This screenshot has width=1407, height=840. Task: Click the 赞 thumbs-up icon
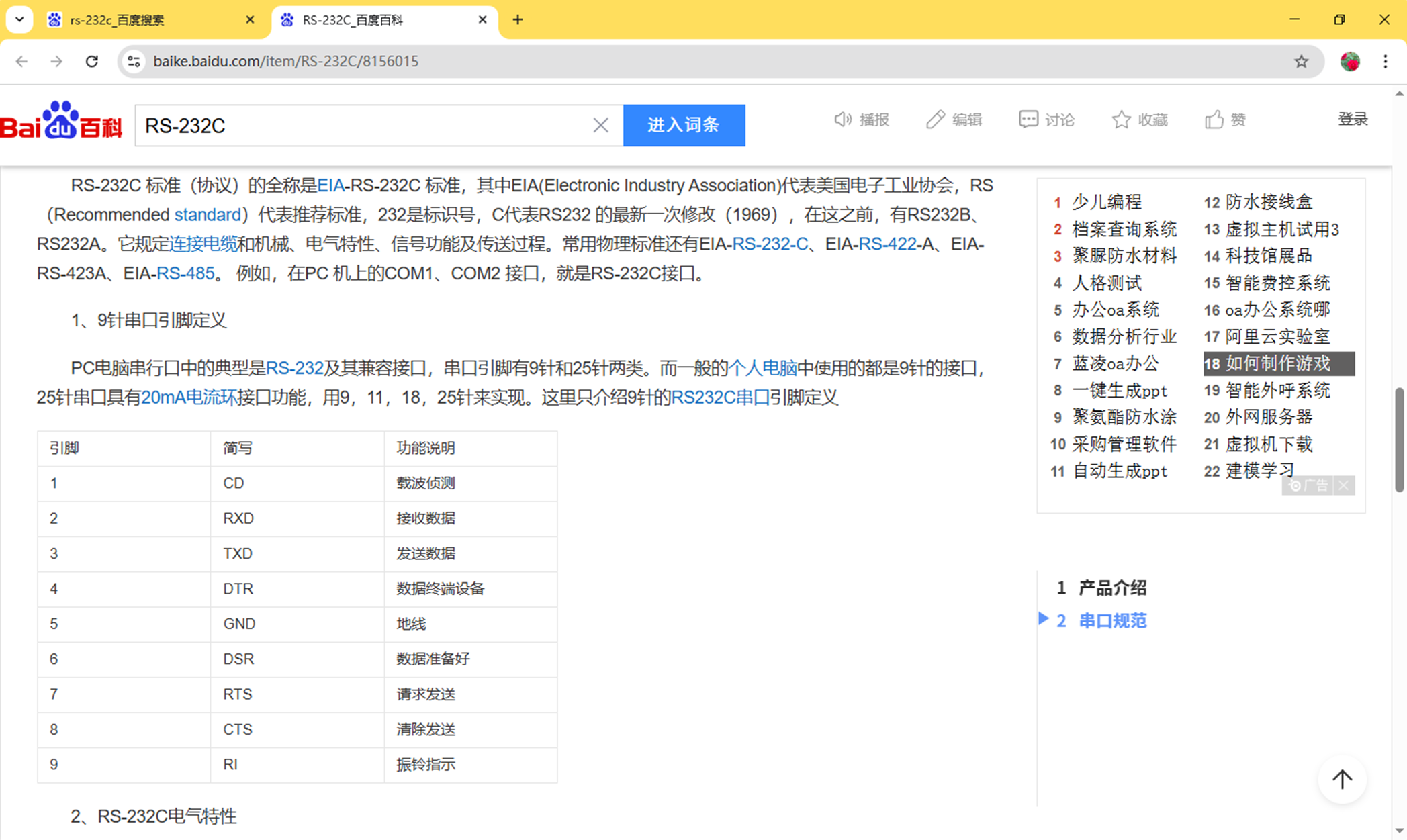[1214, 120]
